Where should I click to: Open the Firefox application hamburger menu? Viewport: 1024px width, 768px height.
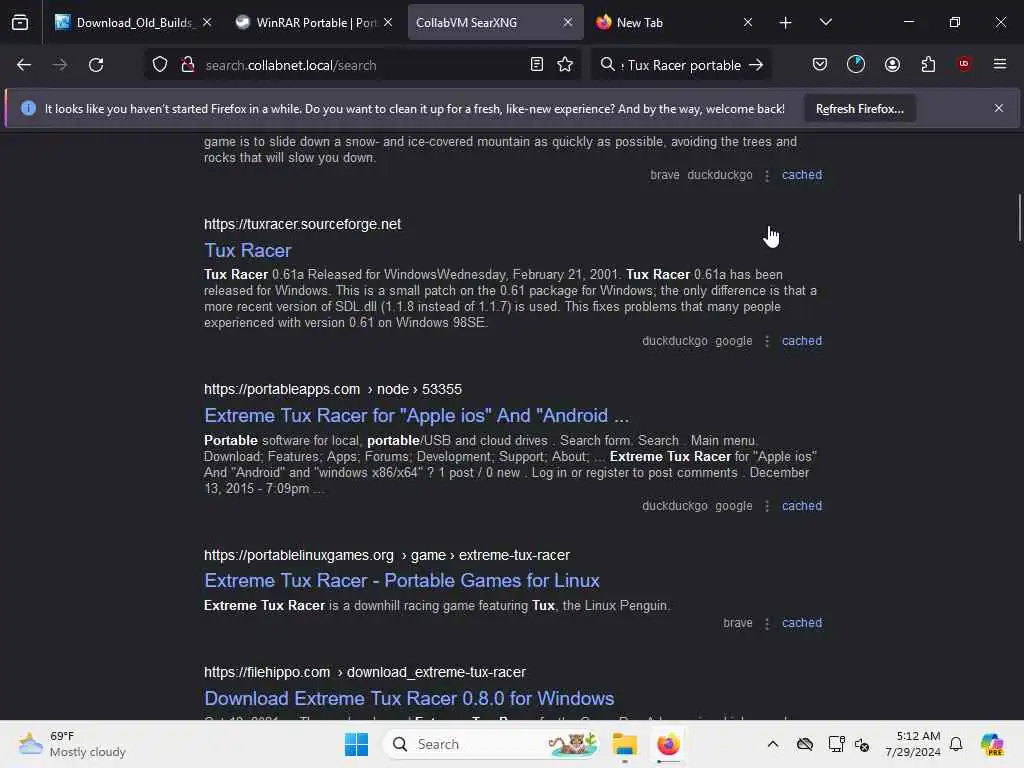click(x=999, y=64)
